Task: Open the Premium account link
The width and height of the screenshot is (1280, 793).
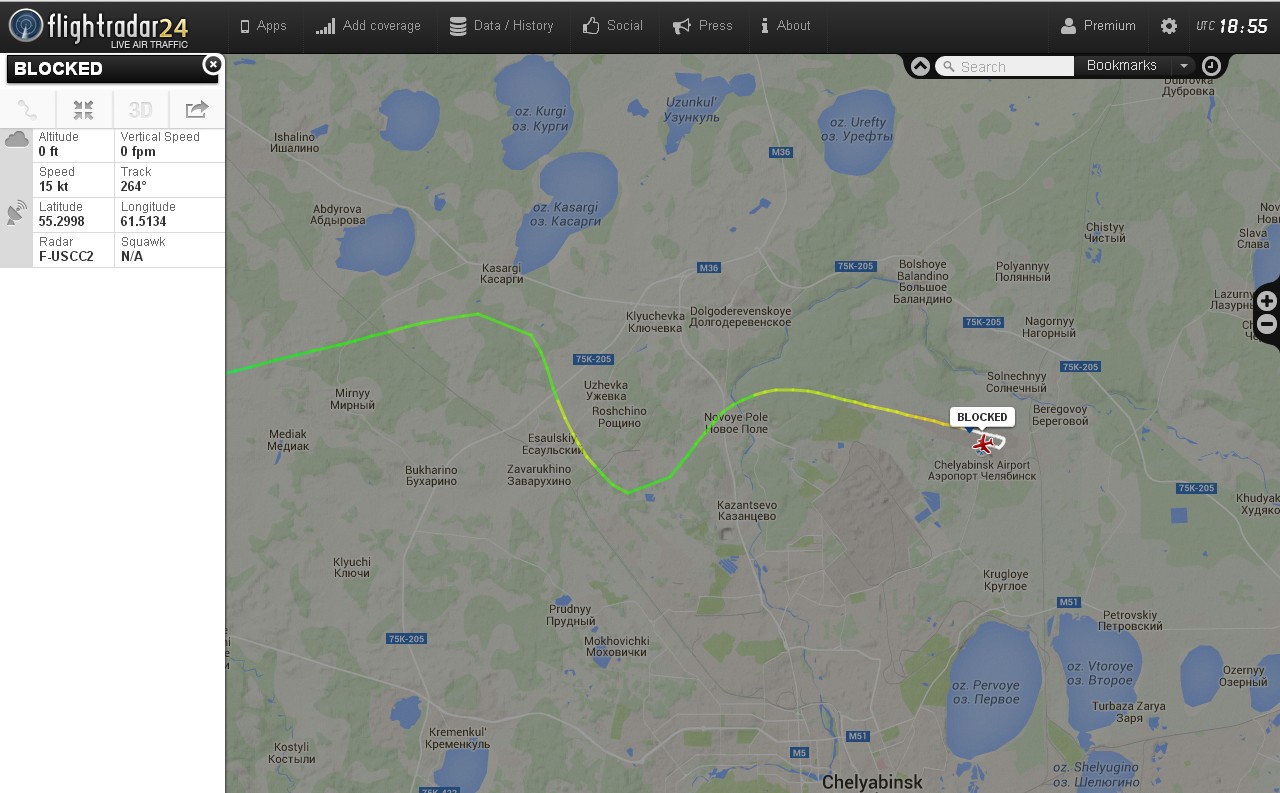Action: coord(1098,26)
